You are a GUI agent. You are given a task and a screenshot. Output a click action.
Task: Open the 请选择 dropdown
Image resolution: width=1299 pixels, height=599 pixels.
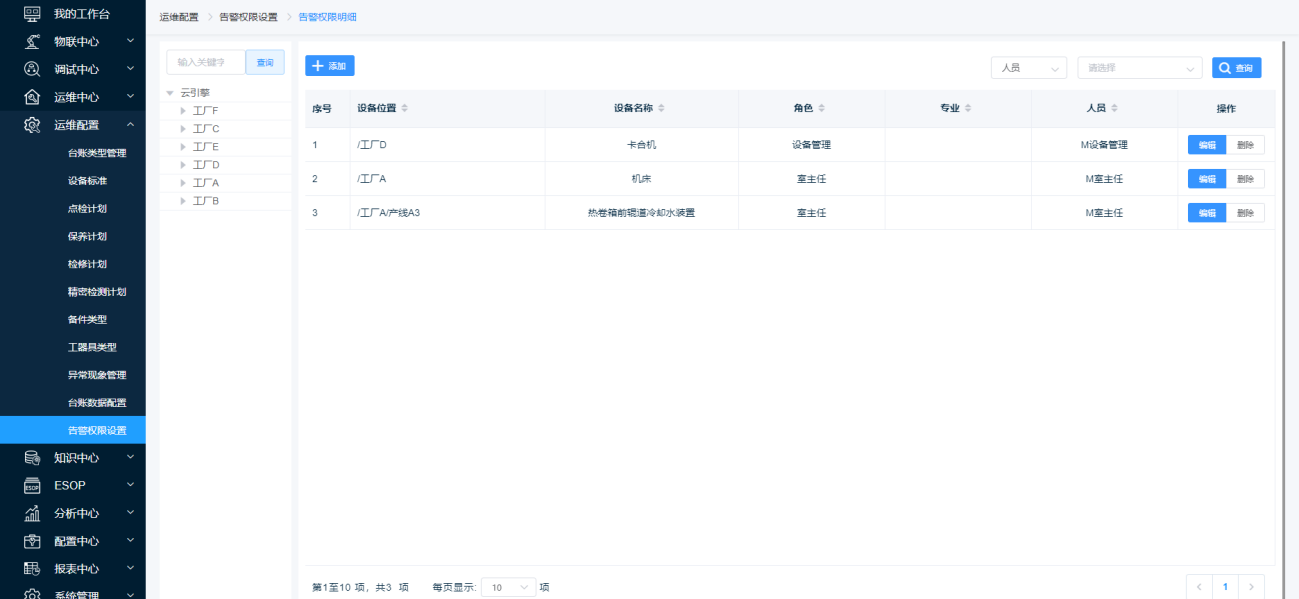[x=1139, y=68]
